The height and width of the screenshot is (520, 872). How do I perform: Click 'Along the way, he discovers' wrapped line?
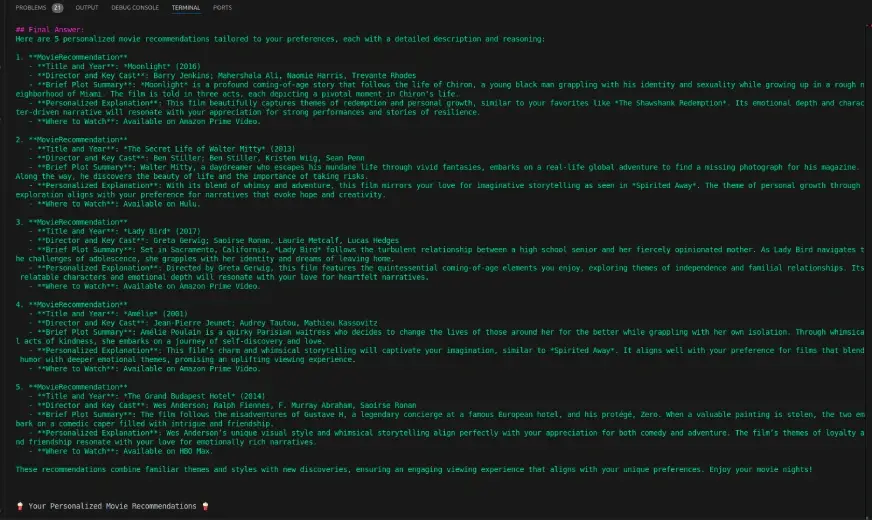tap(192, 176)
